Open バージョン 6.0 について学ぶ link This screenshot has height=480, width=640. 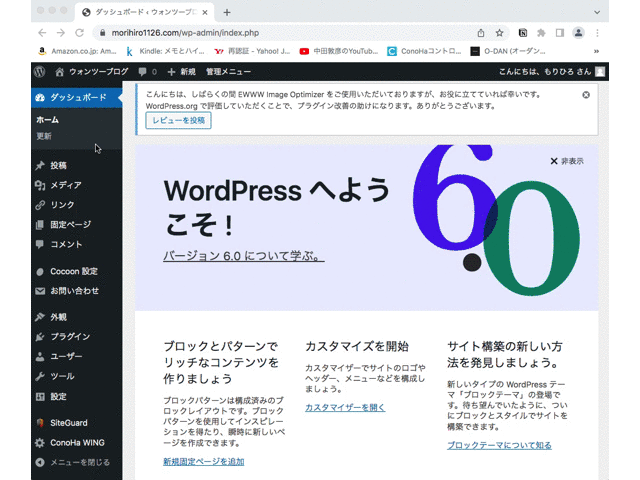(244, 256)
